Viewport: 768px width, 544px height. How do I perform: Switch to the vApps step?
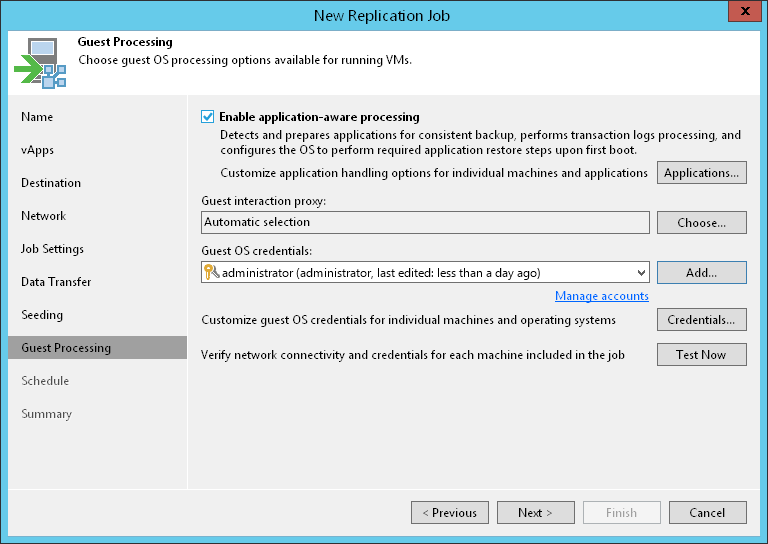click(38, 150)
